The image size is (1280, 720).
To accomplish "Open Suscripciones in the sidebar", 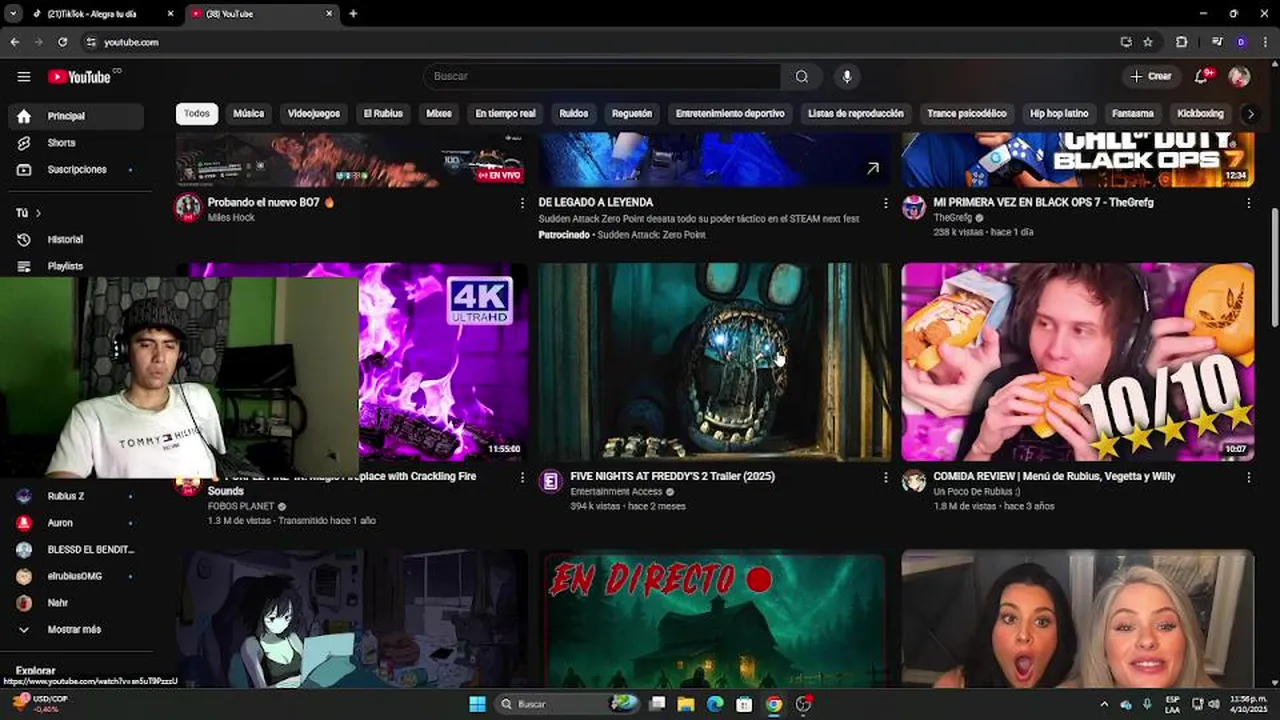I will tap(76, 170).
